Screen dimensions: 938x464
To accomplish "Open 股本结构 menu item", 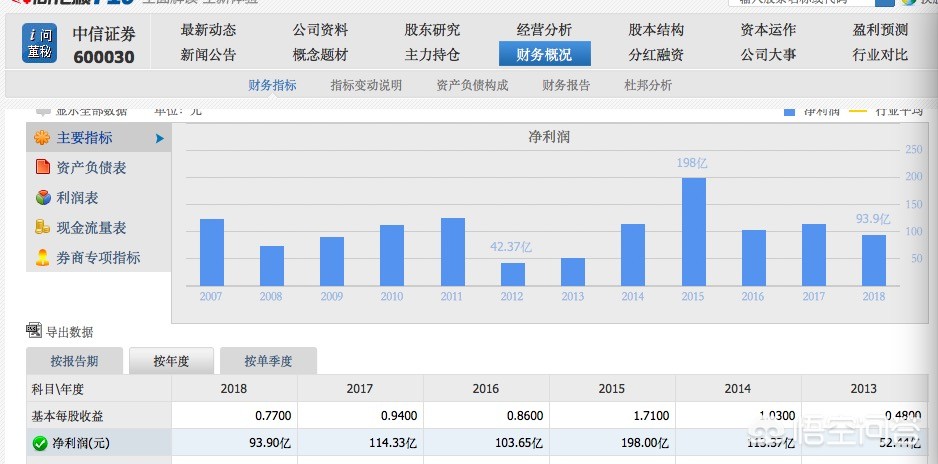I will (x=656, y=30).
